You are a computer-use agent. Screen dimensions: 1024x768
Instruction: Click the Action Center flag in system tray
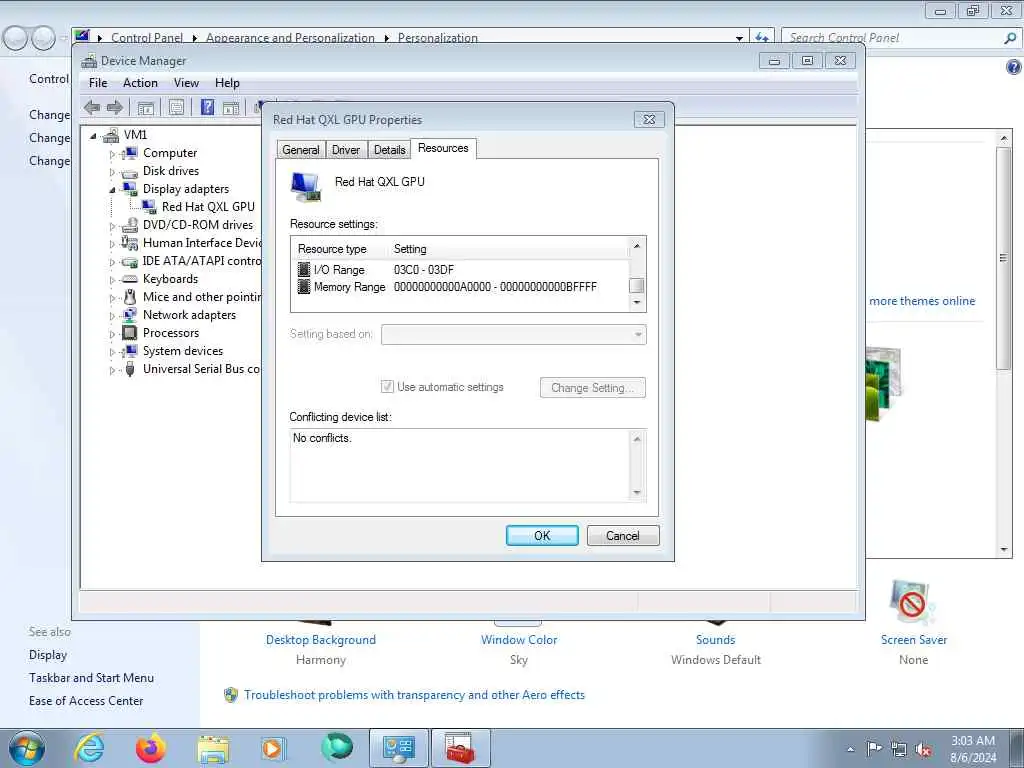click(874, 748)
